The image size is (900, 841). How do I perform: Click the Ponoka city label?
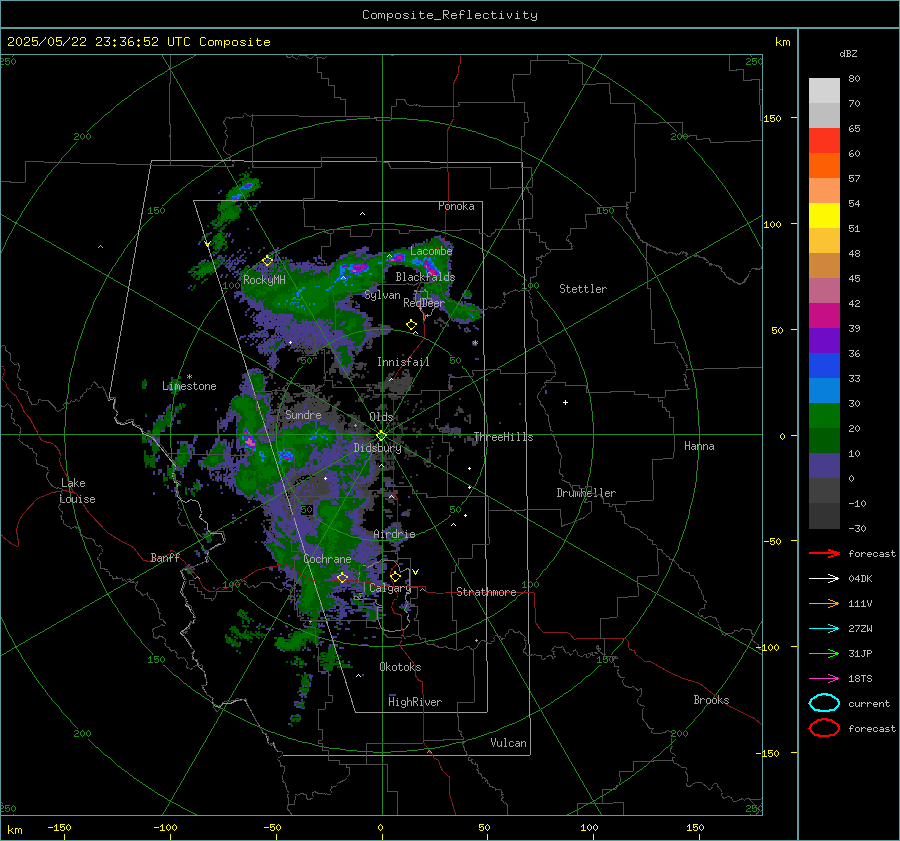pyautogui.click(x=456, y=206)
